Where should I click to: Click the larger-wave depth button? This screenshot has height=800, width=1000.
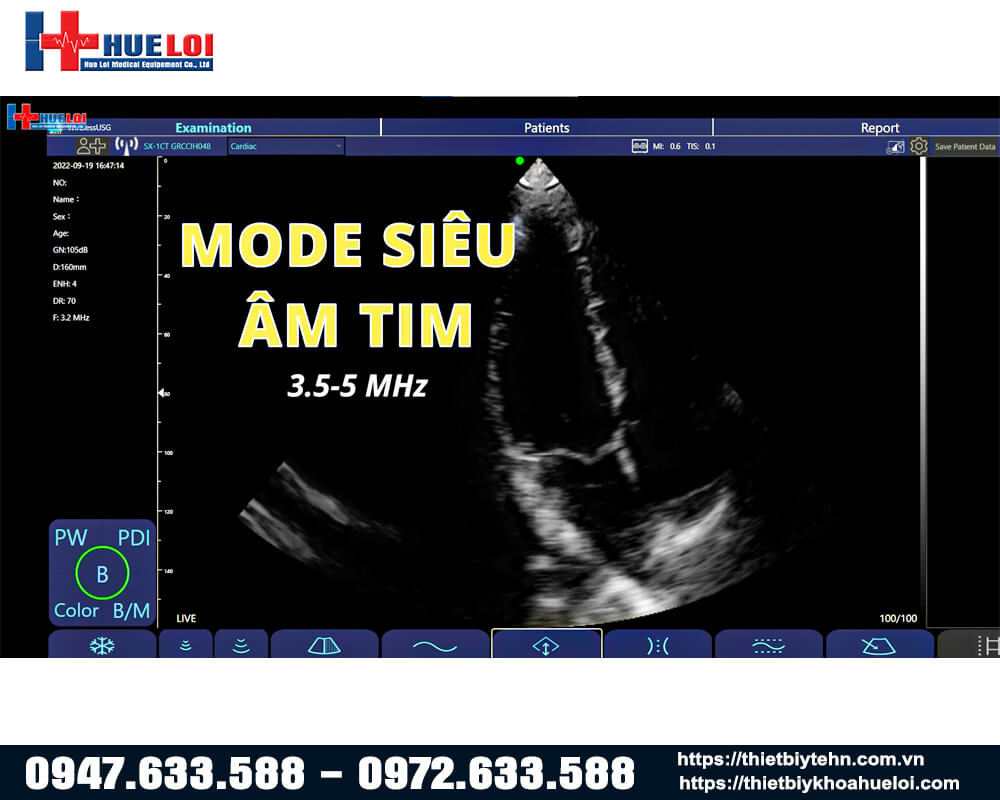241,645
